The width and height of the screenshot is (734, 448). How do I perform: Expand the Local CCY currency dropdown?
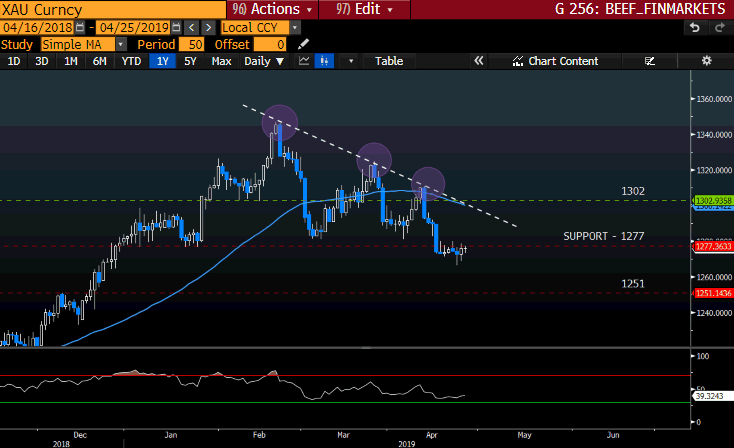tap(294, 28)
